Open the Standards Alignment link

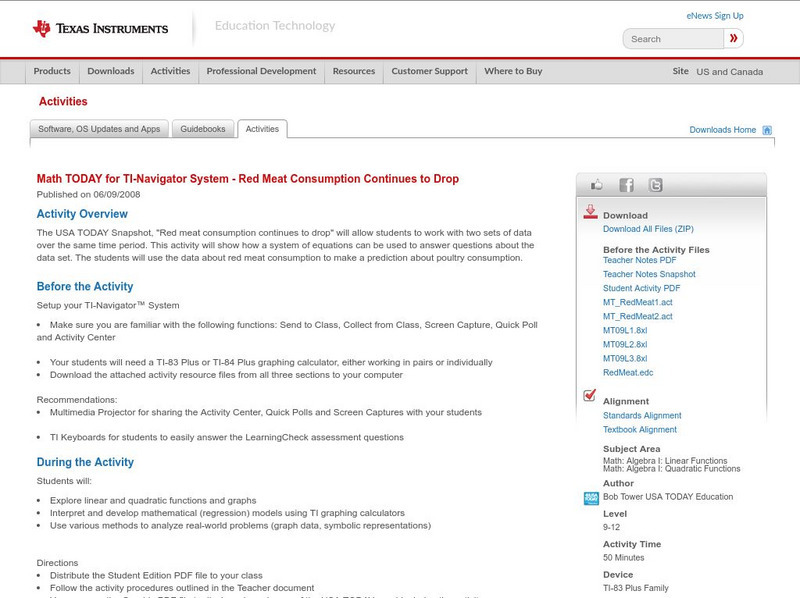pos(642,416)
